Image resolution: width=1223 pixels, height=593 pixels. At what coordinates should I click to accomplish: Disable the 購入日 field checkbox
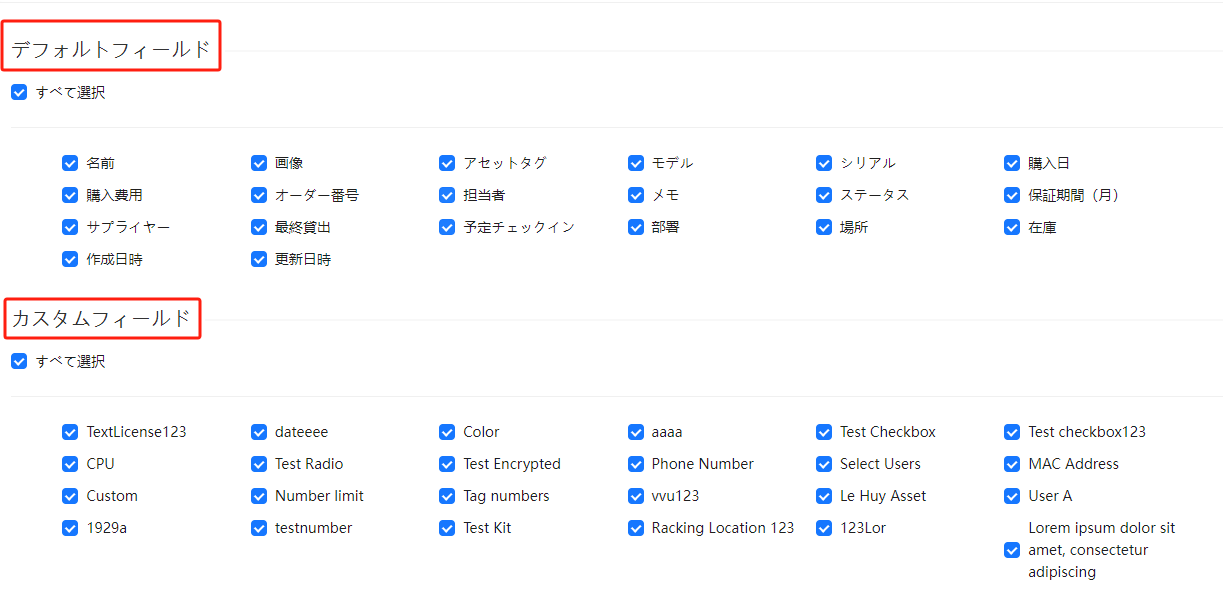coord(1012,163)
